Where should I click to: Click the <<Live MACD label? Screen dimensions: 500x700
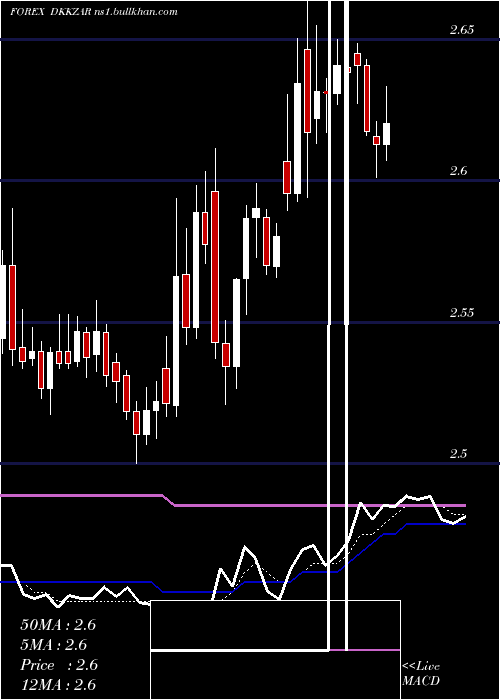click(x=421, y=673)
